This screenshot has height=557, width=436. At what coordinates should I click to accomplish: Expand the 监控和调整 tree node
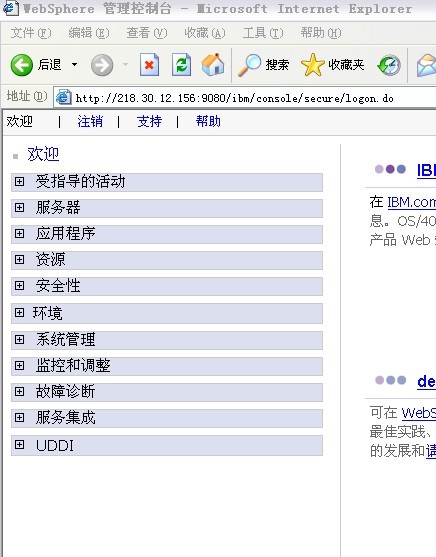pos(20,366)
